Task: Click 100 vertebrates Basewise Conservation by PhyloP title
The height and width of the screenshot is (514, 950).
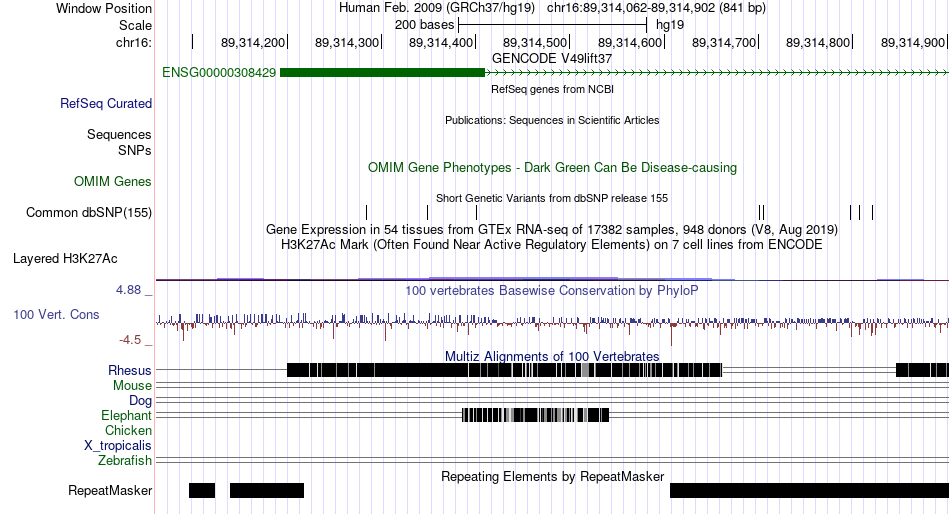Action: click(x=552, y=290)
